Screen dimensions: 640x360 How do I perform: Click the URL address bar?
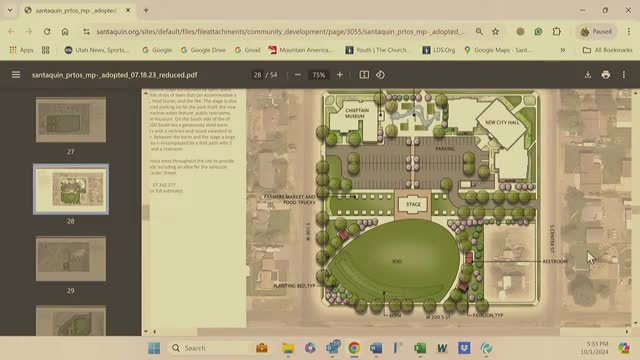pyautogui.click(x=280, y=31)
